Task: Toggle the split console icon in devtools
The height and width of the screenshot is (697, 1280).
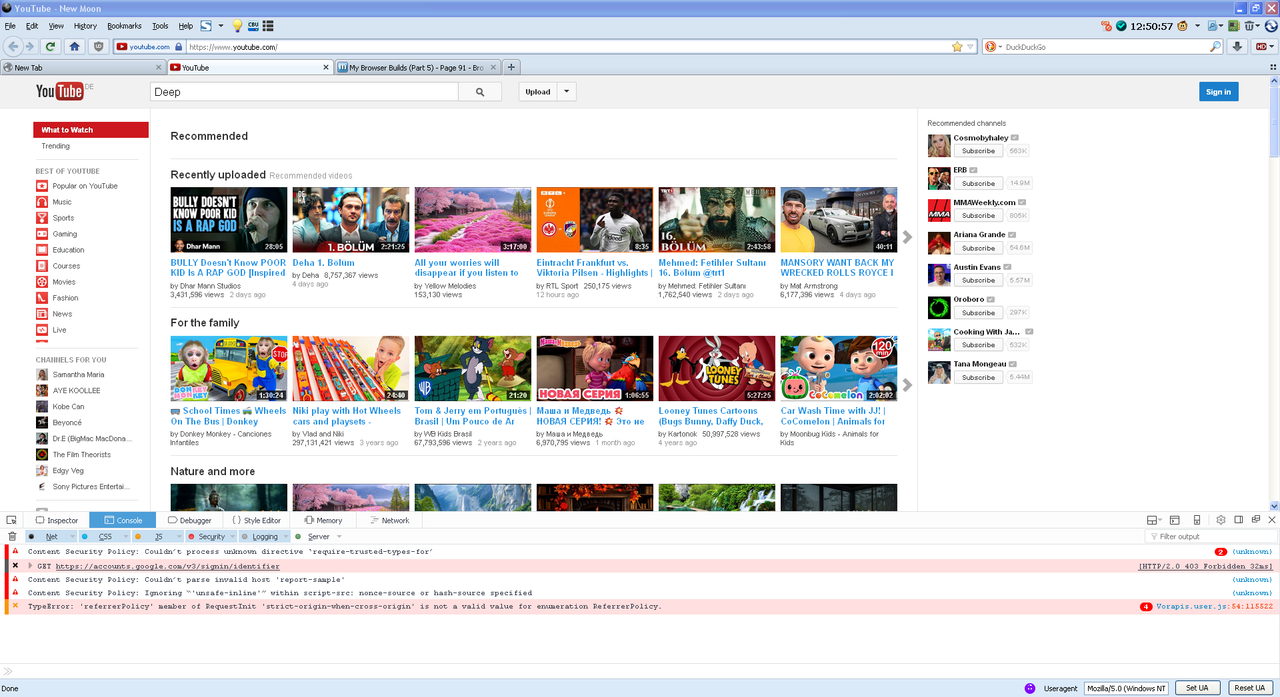Action: (1174, 520)
